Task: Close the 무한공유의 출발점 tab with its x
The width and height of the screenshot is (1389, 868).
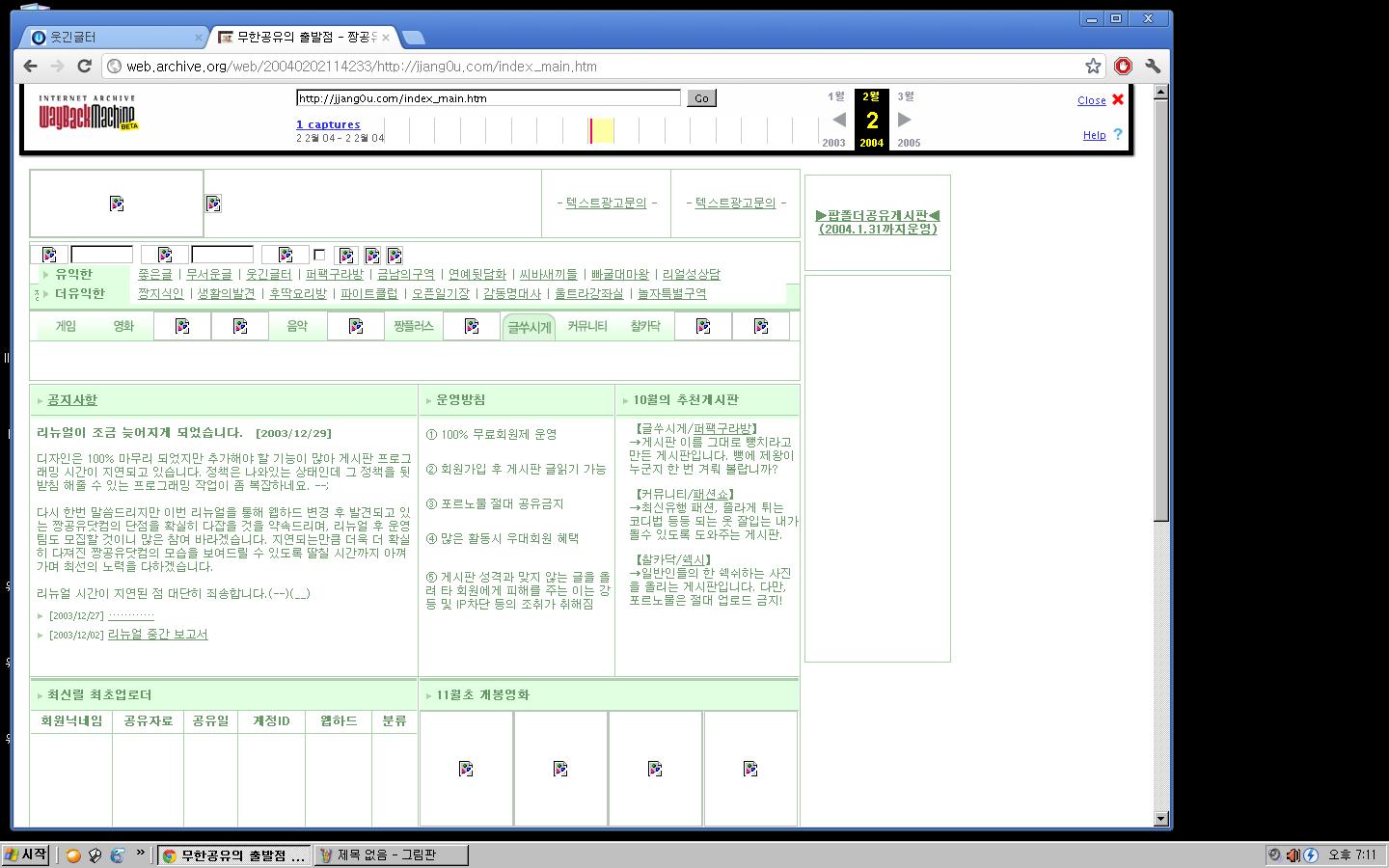Action: 386,38
